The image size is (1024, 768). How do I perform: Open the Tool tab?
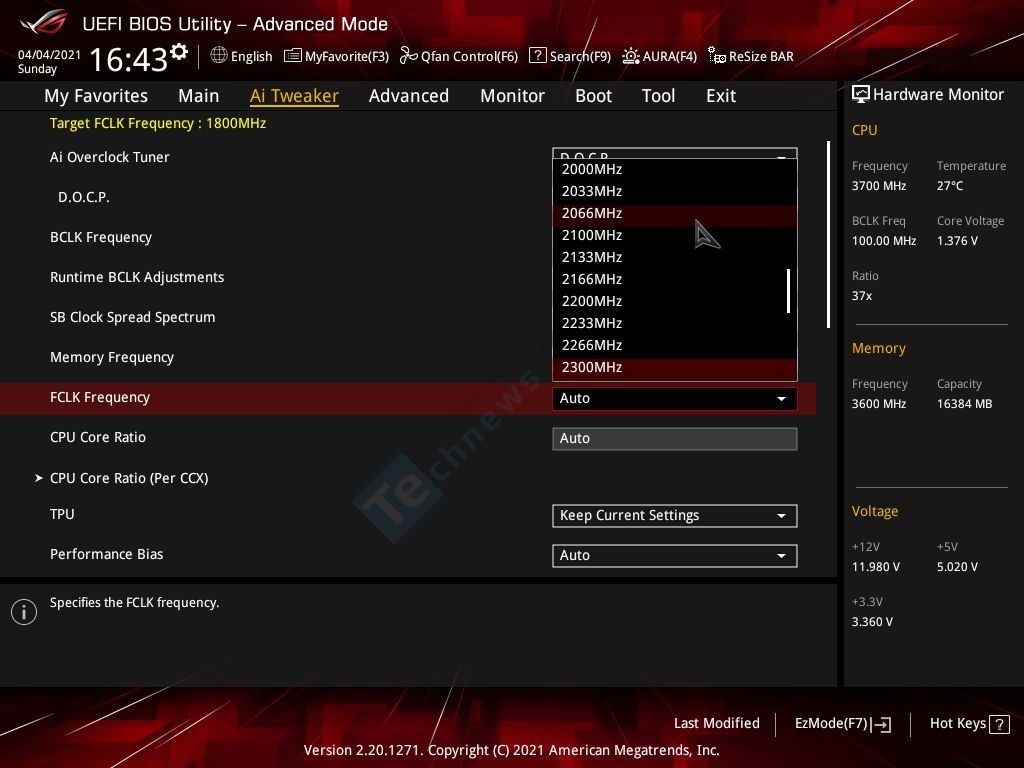(x=658, y=96)
